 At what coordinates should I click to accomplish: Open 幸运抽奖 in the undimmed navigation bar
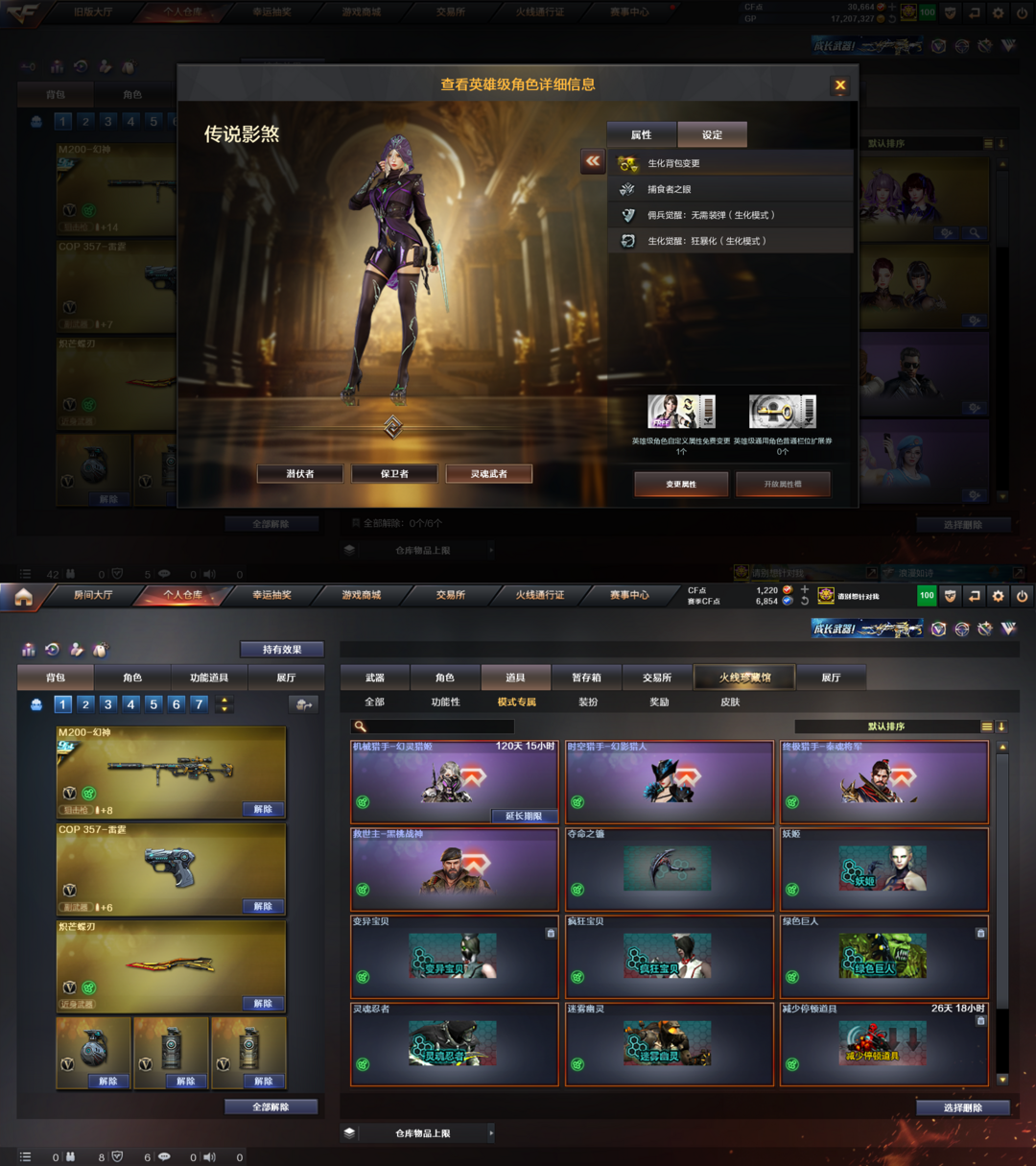[x=271, y=595]
